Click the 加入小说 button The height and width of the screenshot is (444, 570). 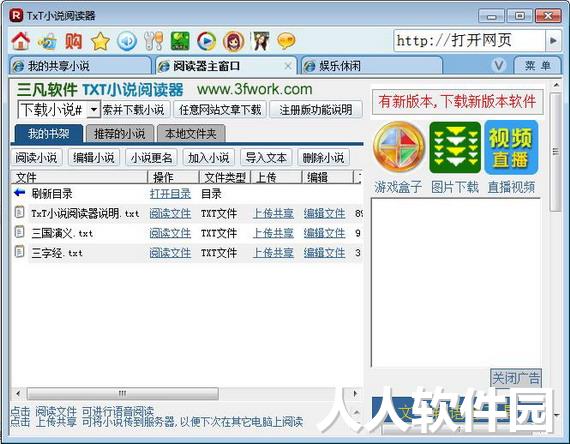[x=209, y=158]
